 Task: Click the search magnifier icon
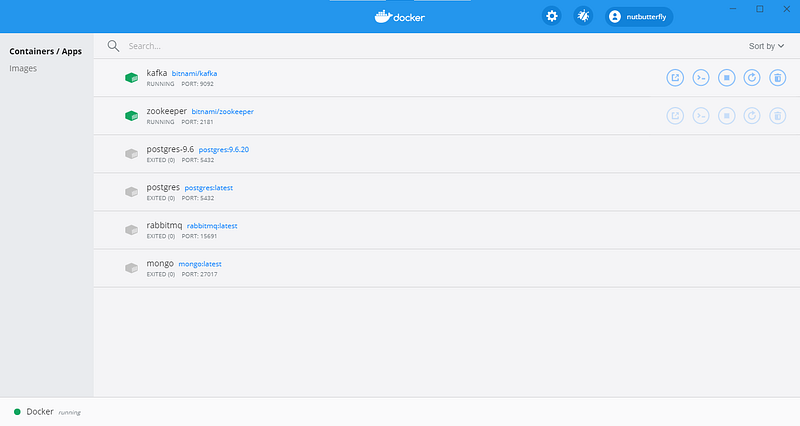113,46
